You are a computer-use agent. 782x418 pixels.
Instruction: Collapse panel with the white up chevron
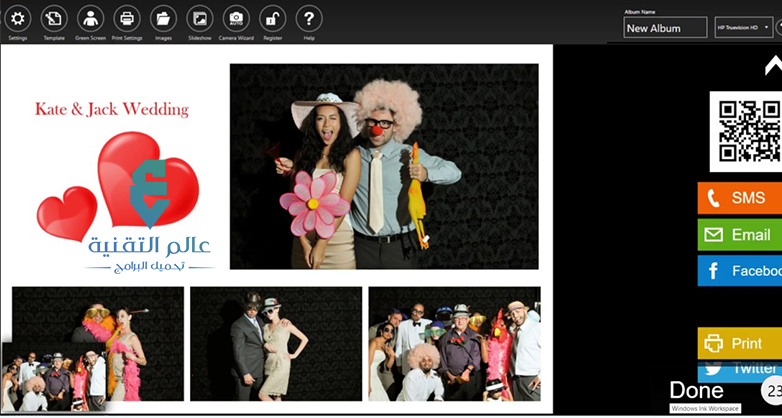(x=774, y=65)
